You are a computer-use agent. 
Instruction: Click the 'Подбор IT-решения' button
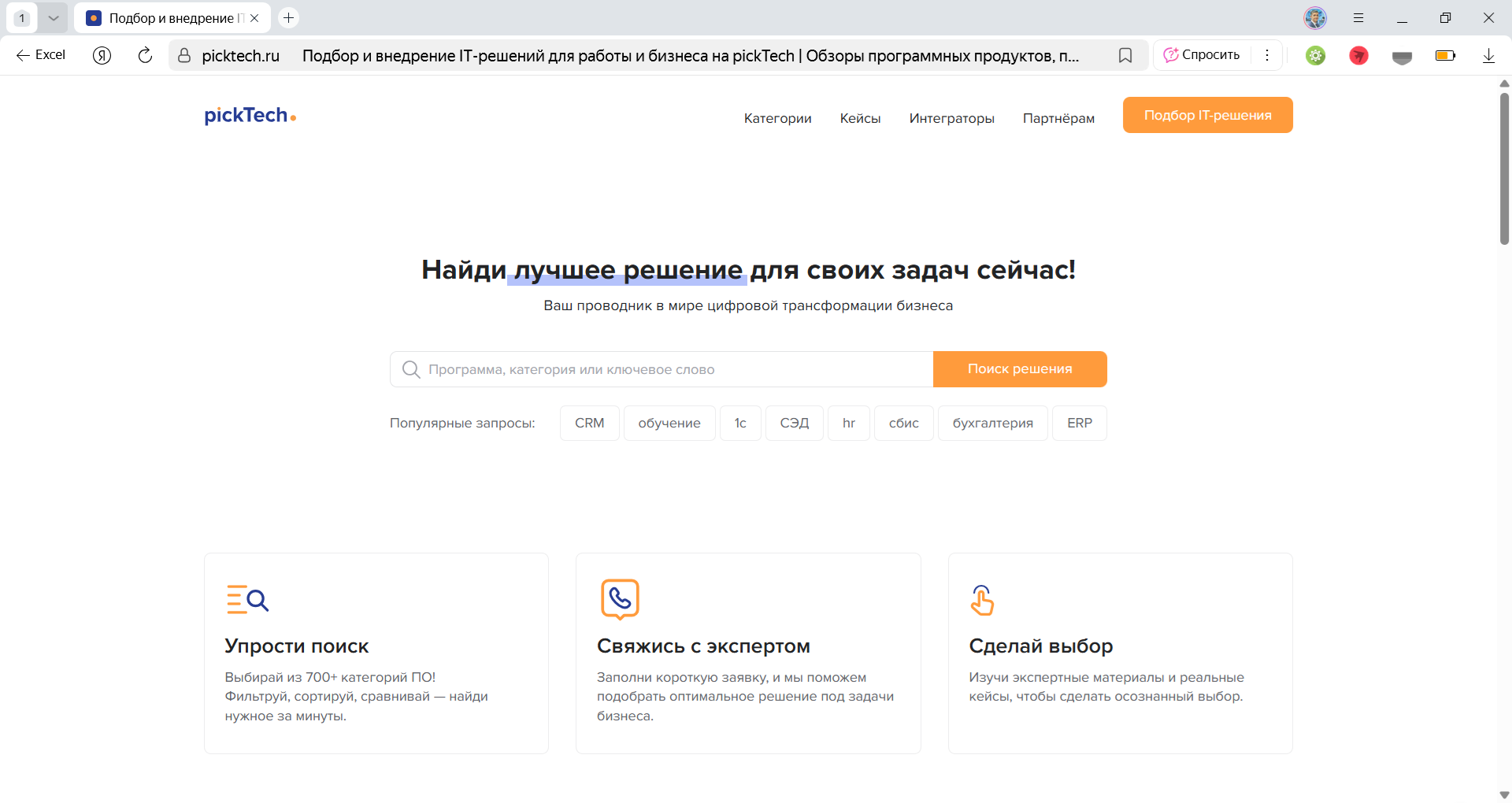(1207, 115)
